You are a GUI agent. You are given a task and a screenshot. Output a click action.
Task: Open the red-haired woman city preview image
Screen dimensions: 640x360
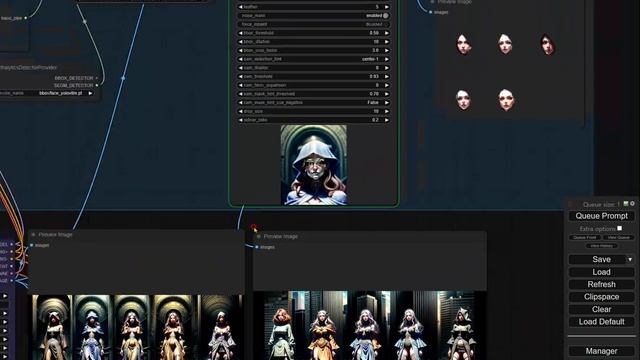tap(282, 325)
